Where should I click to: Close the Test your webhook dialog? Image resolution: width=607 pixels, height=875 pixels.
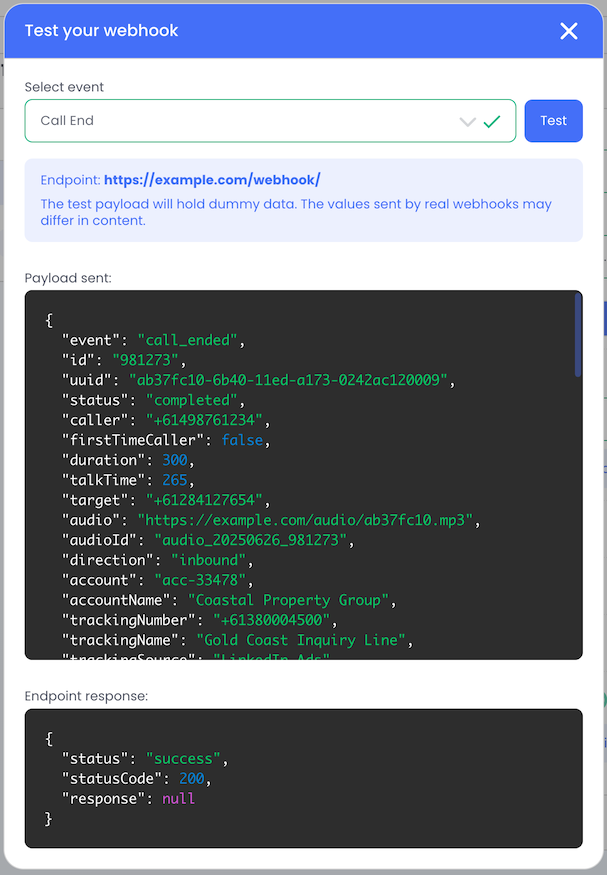point(569,31)
